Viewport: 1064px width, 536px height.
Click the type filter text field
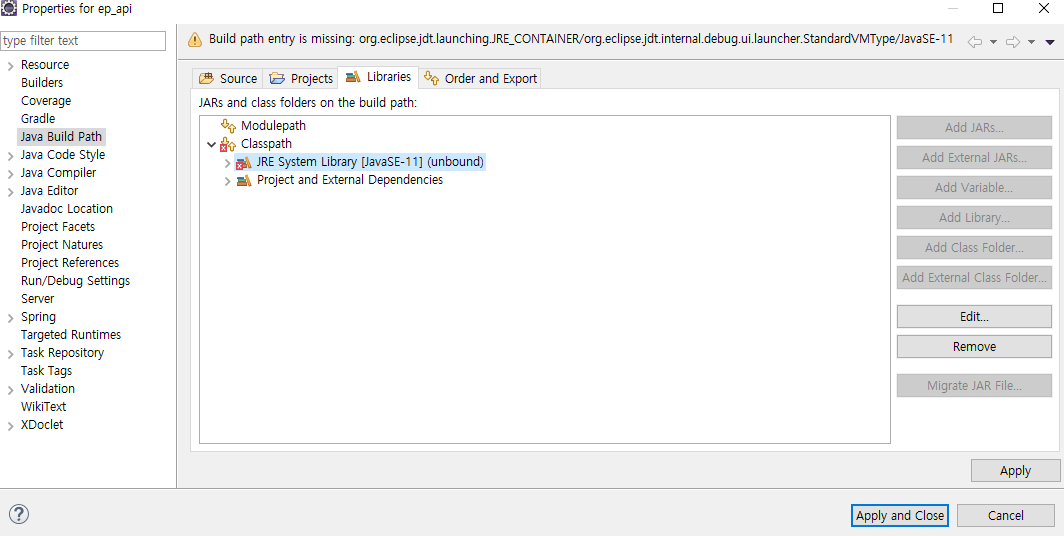(x=83, y=41)
